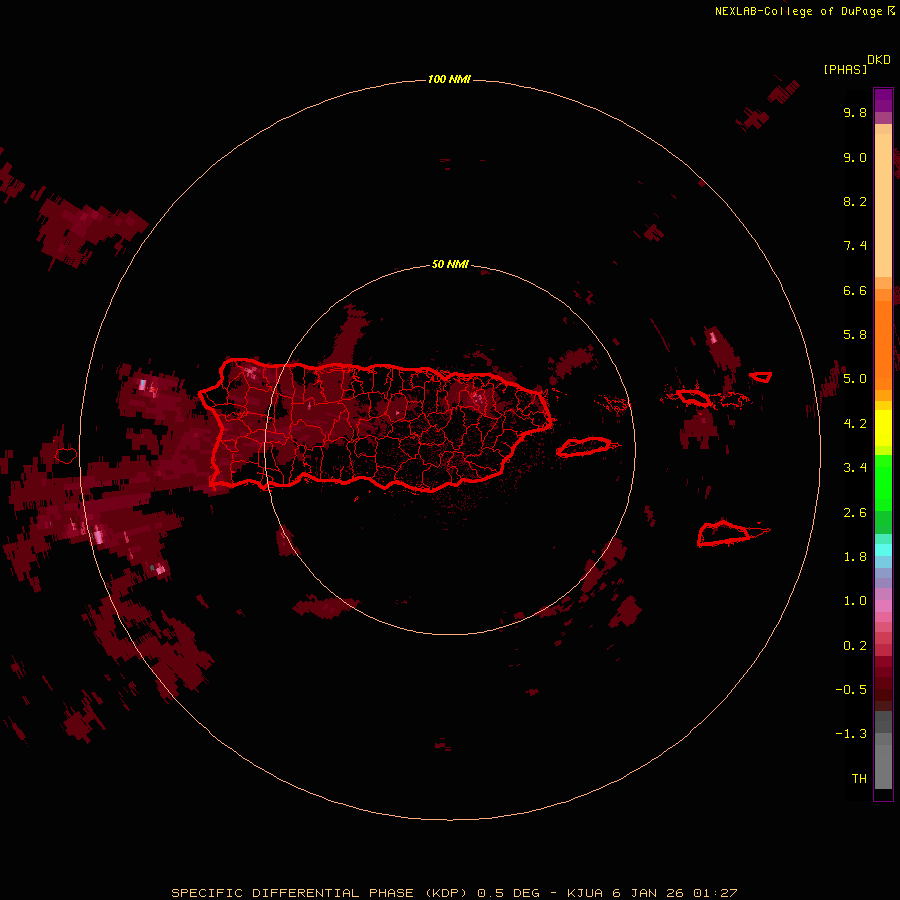Click the gray segment of the color bar
Viewport: 900px width, 900px height.
click(x=883, y=750)
